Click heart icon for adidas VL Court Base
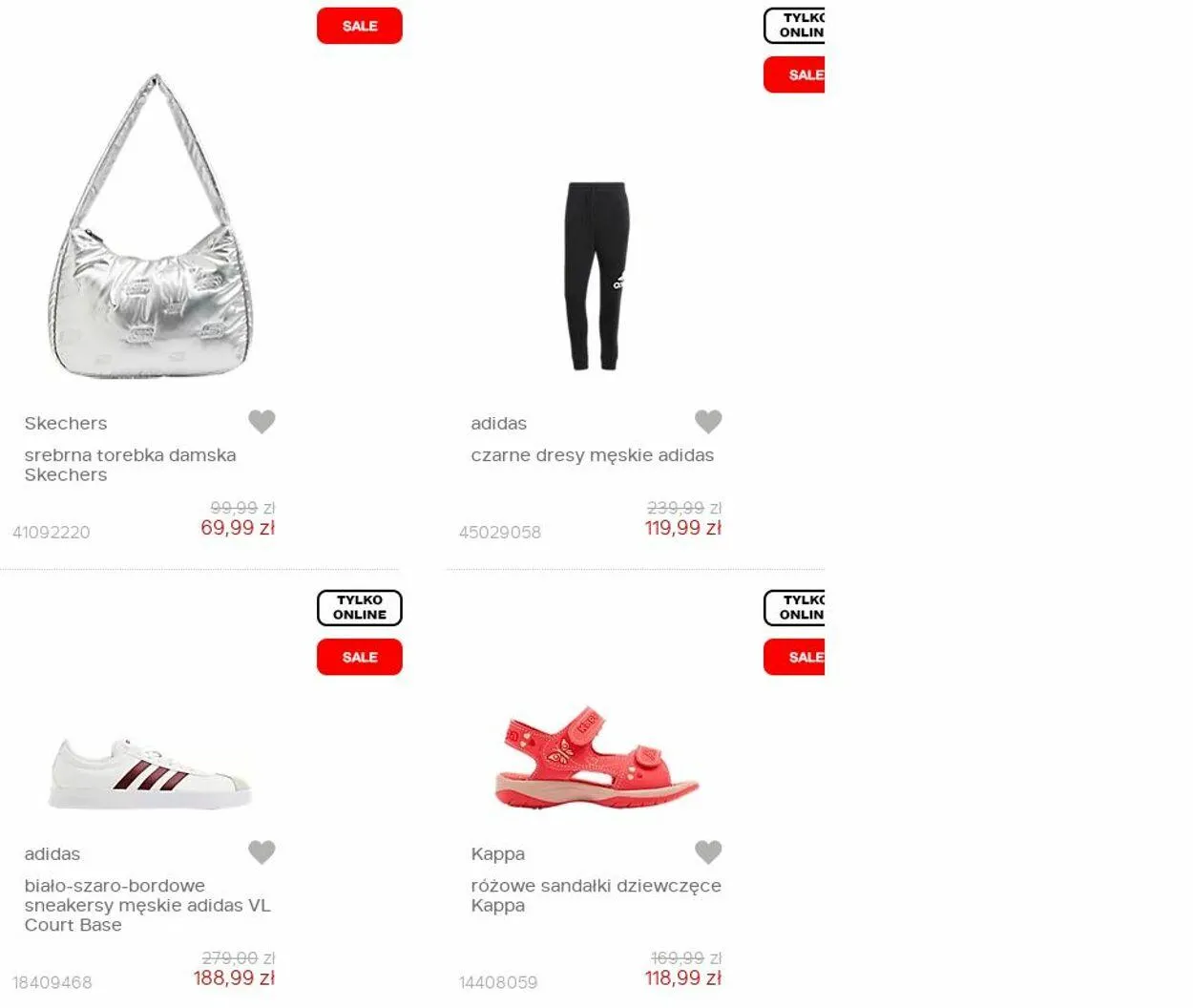Screen dimensions: 1193x1008 tap(262, 851)
